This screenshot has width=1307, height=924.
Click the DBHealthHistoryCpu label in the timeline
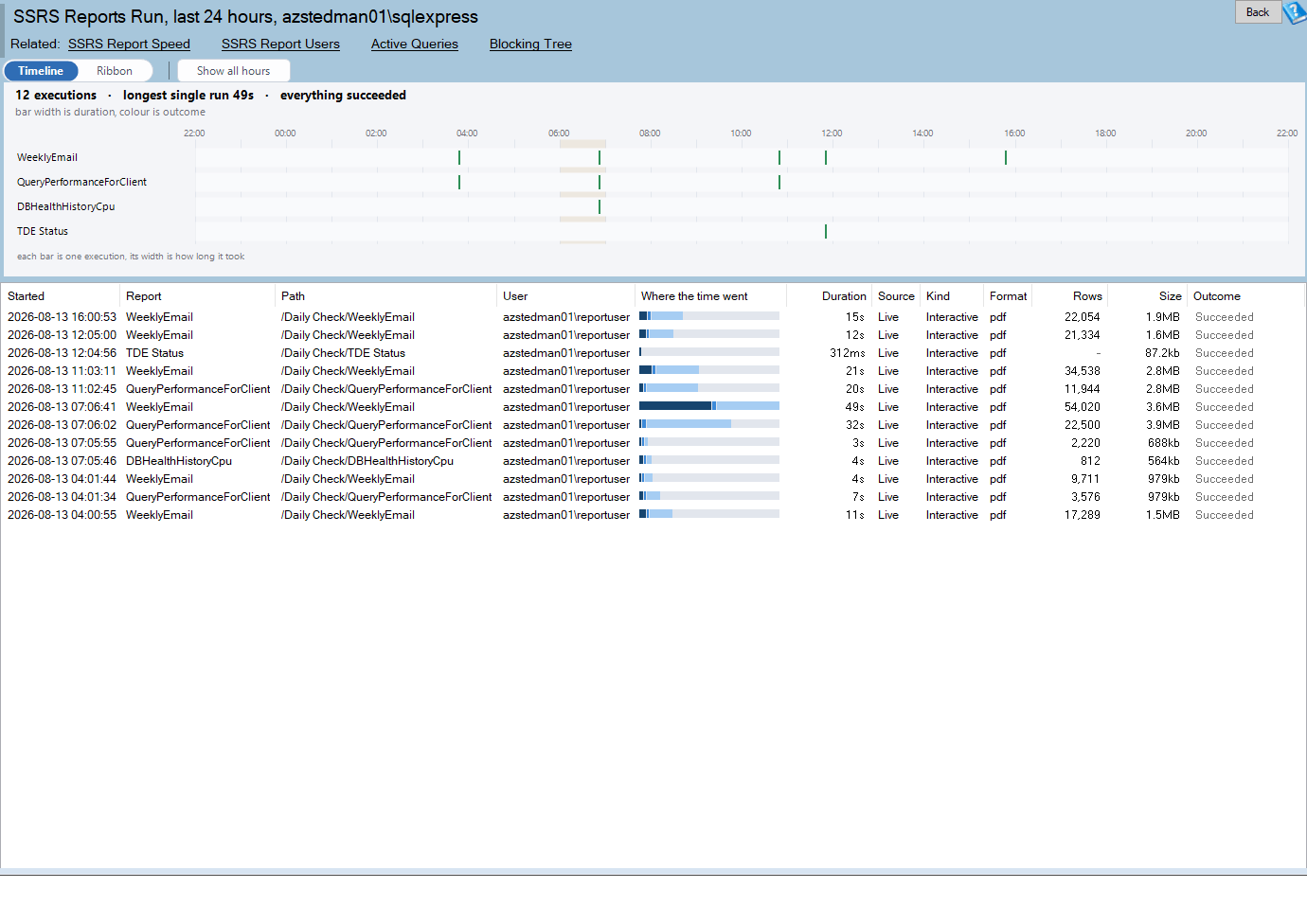click(x=65, y=206)
